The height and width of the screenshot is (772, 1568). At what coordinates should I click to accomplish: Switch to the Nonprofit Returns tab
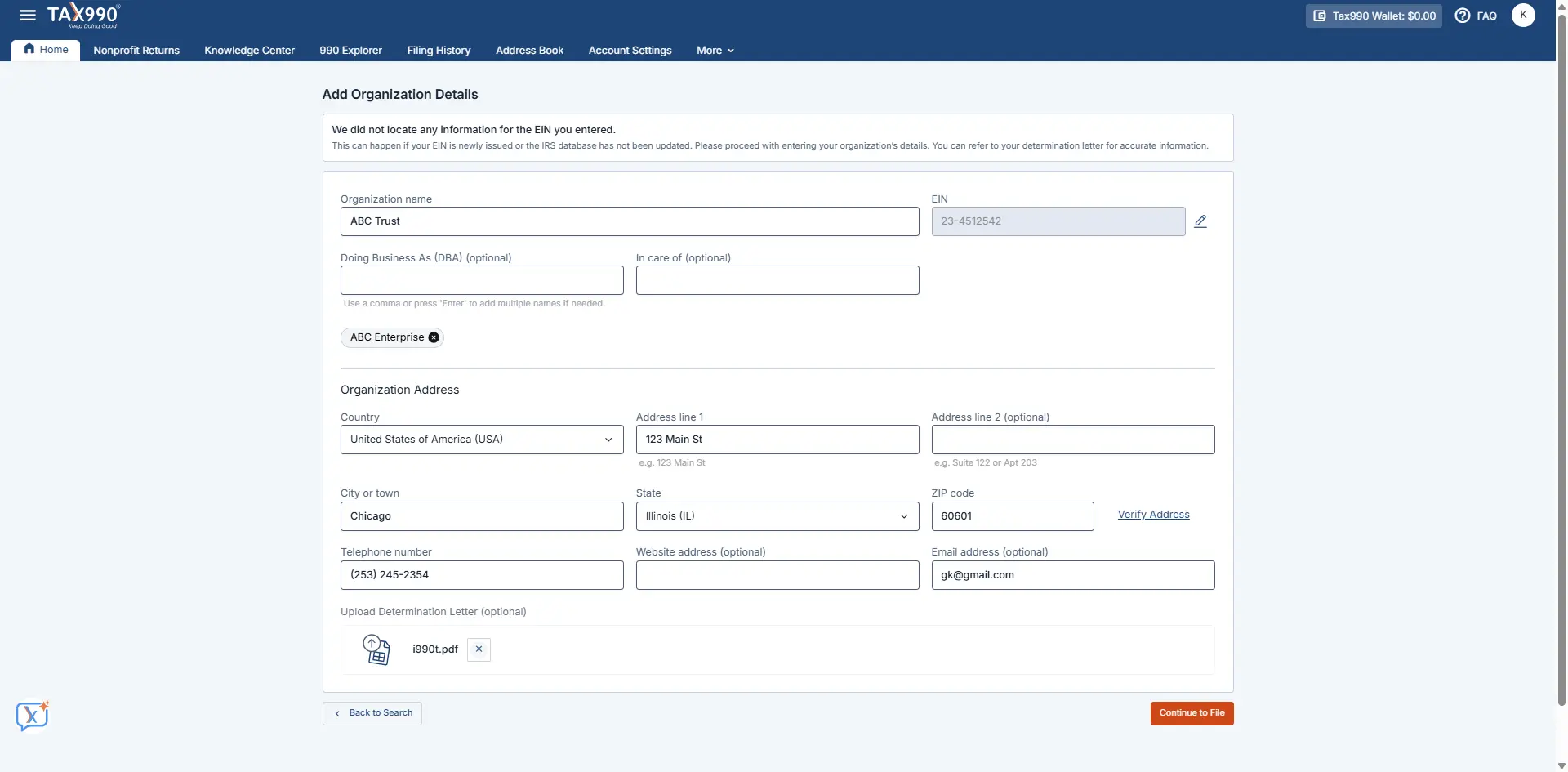click(136, 50)
